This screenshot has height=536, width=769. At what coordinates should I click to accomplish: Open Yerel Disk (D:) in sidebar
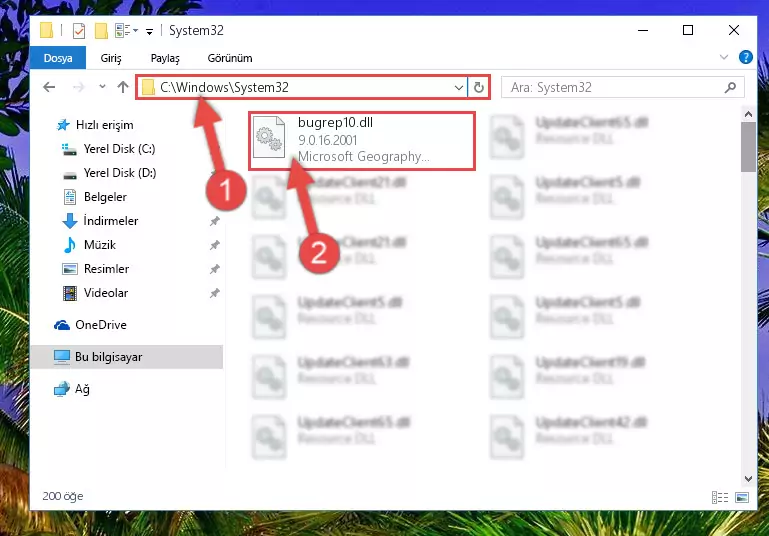(120, 173)
